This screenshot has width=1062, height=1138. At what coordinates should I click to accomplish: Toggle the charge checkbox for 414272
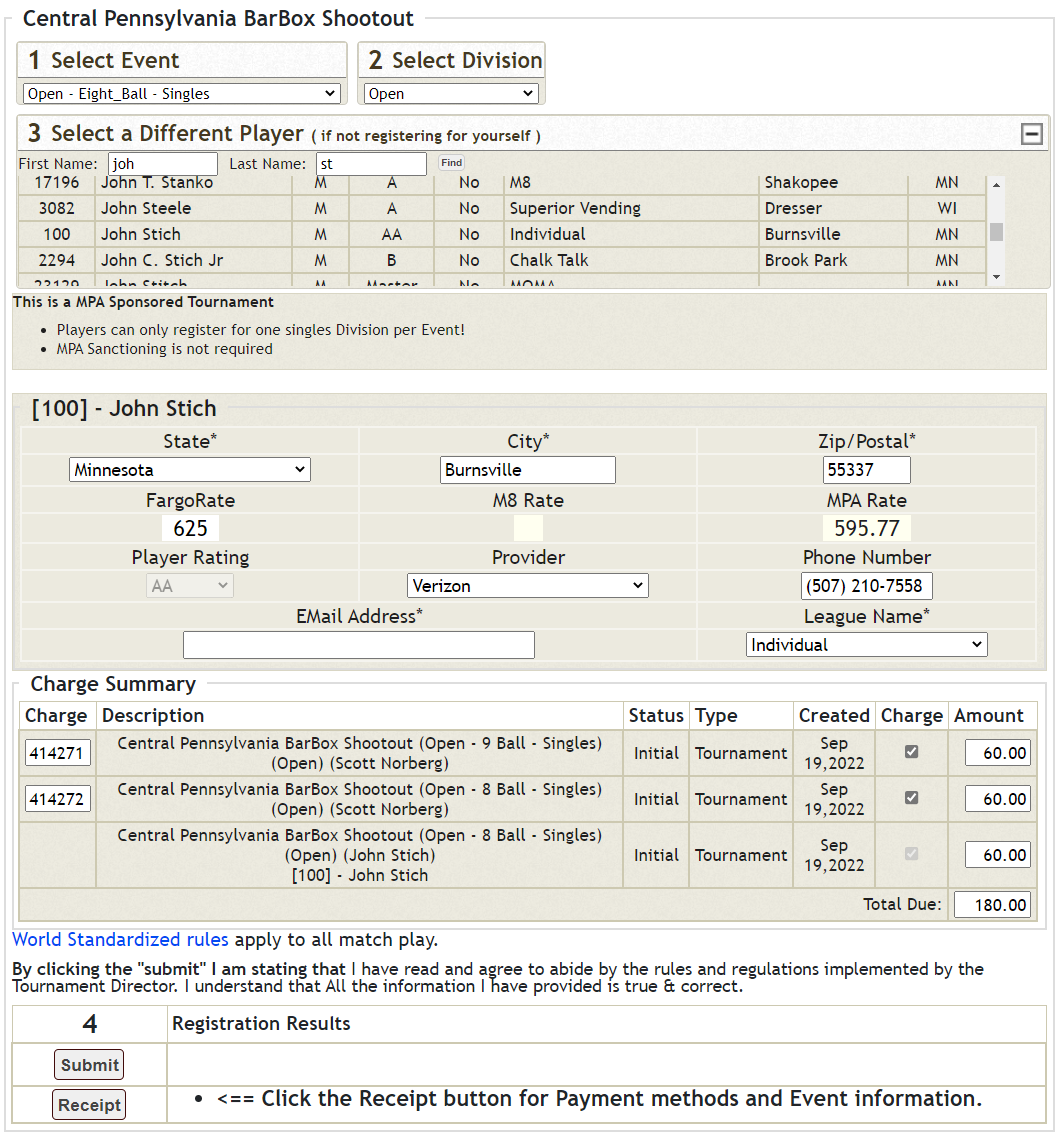coord(911,798)
